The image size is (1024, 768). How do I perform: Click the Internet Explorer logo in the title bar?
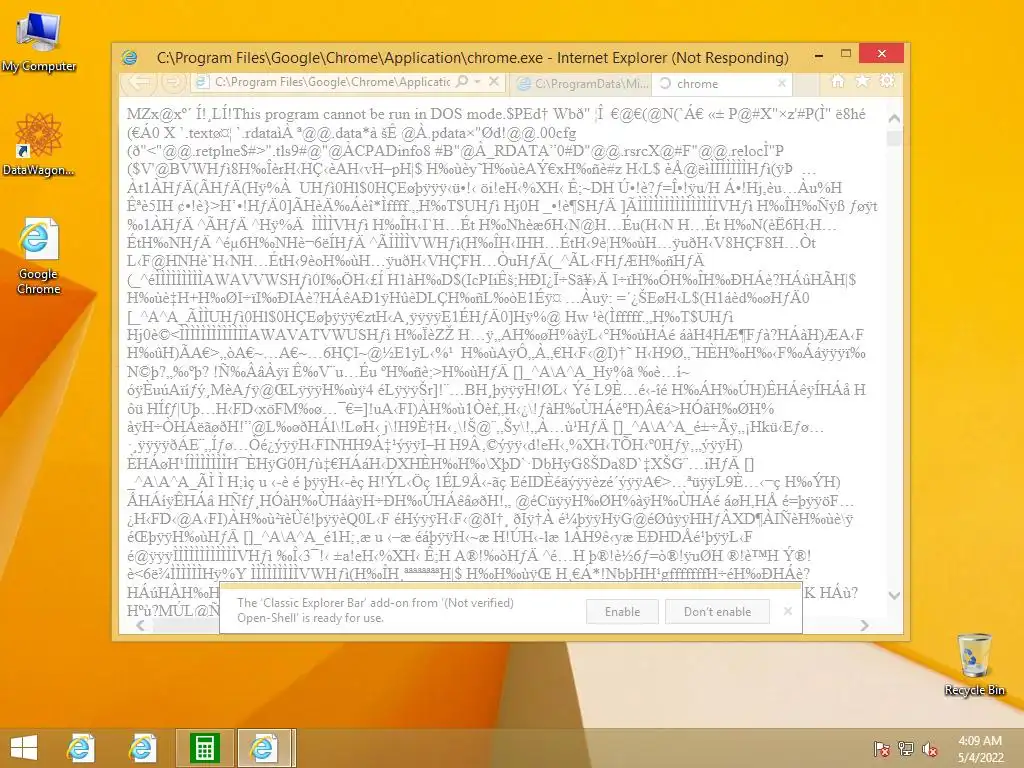coord(130,57)
